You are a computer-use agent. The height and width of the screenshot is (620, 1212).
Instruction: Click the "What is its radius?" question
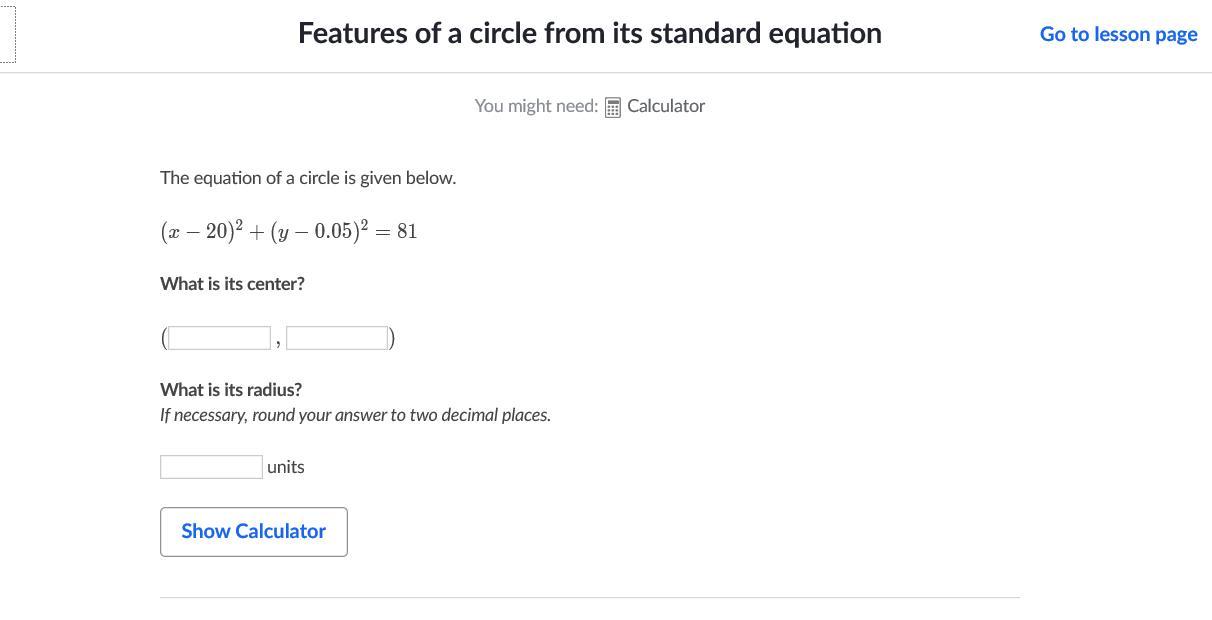click(231, 390)
